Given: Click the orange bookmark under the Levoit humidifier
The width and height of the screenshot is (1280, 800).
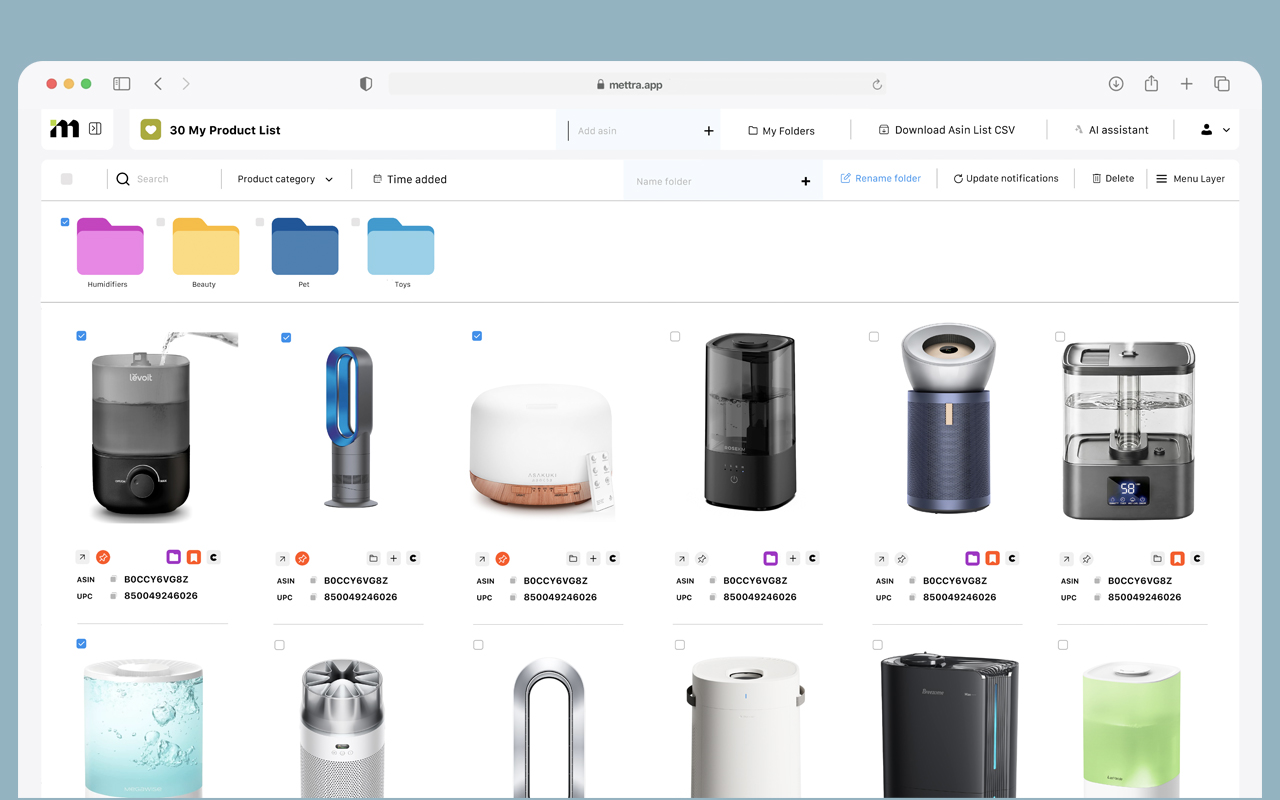Looking at the screenshot, I should pyautogui.click(x=193, y=558).
